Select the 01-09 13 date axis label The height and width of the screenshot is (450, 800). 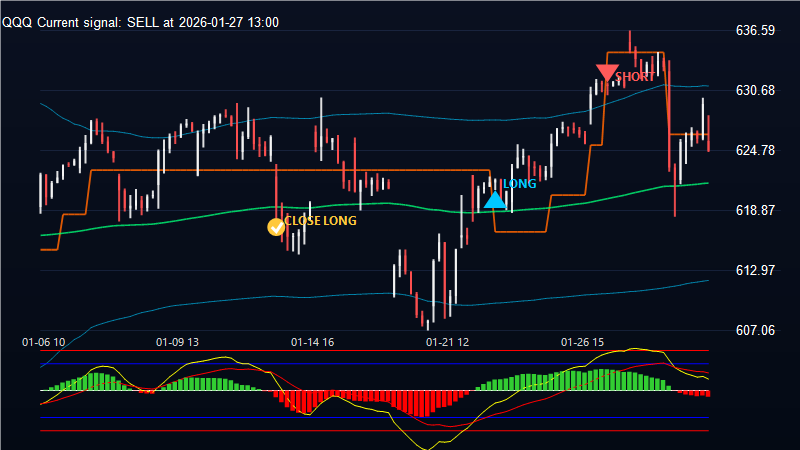pyautogui.click(x=178, y=342)
